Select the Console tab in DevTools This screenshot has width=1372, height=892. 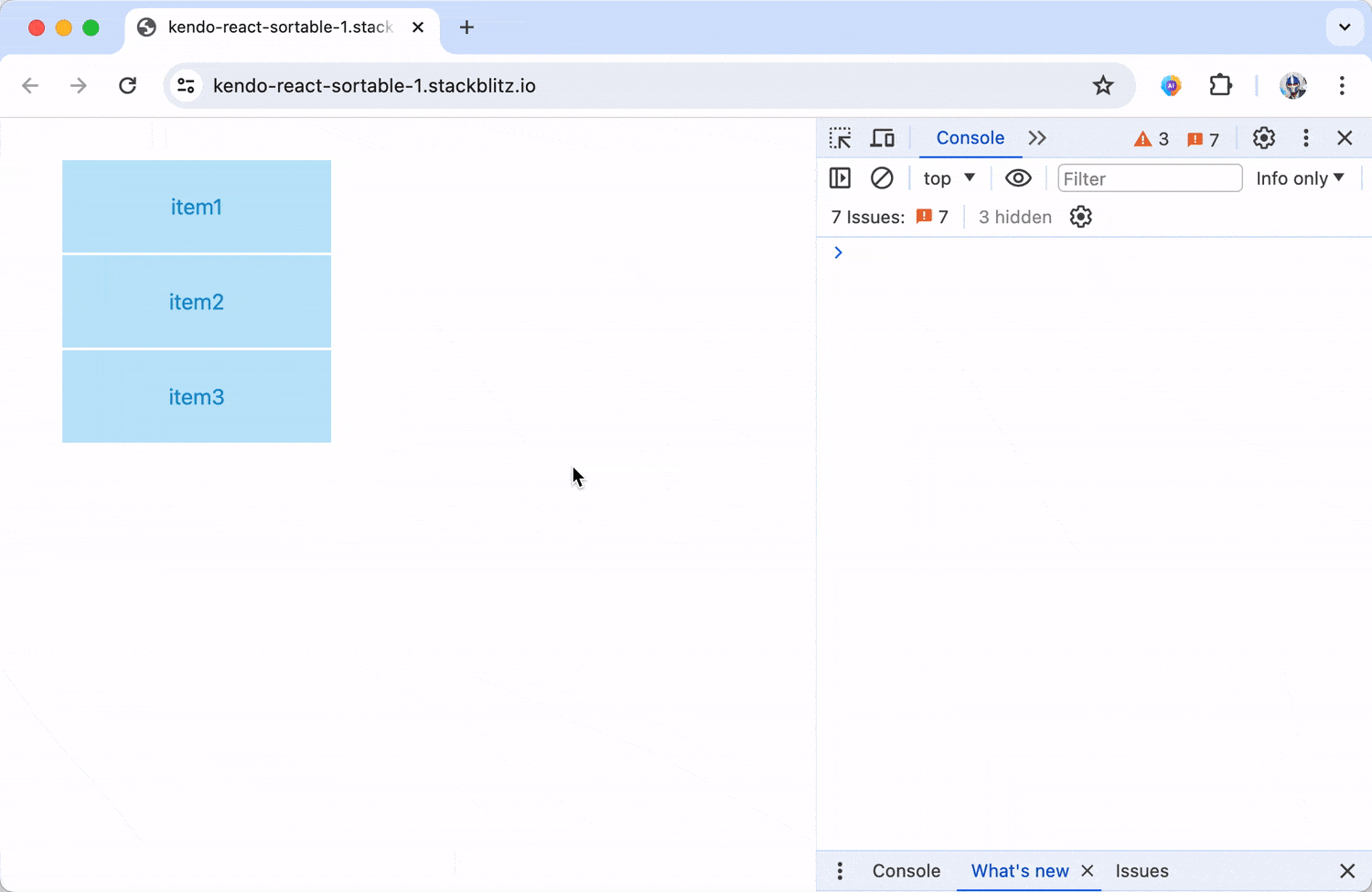970,138
